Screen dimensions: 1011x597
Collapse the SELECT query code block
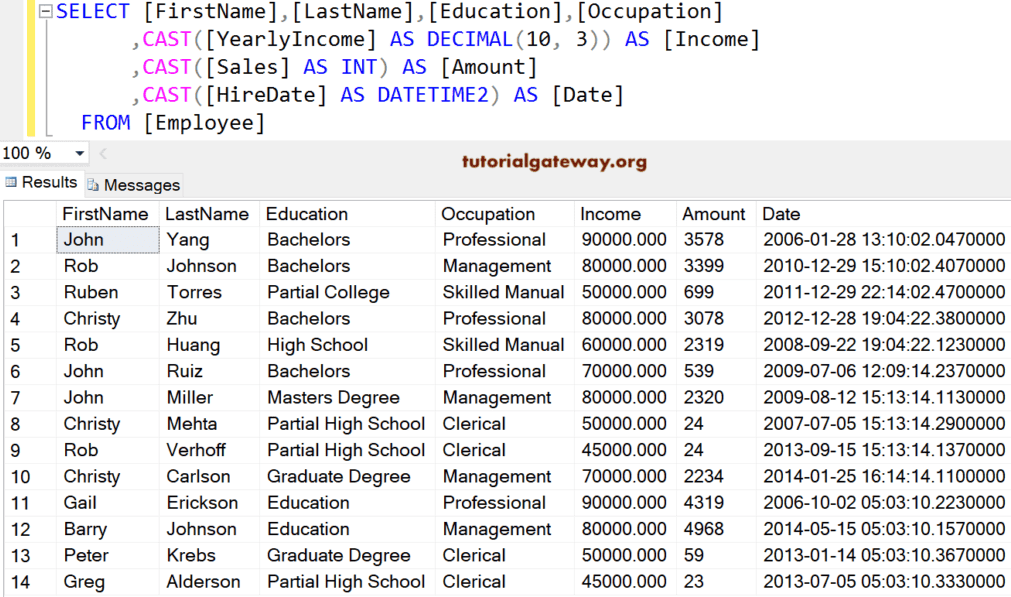[x=44, y=12]
